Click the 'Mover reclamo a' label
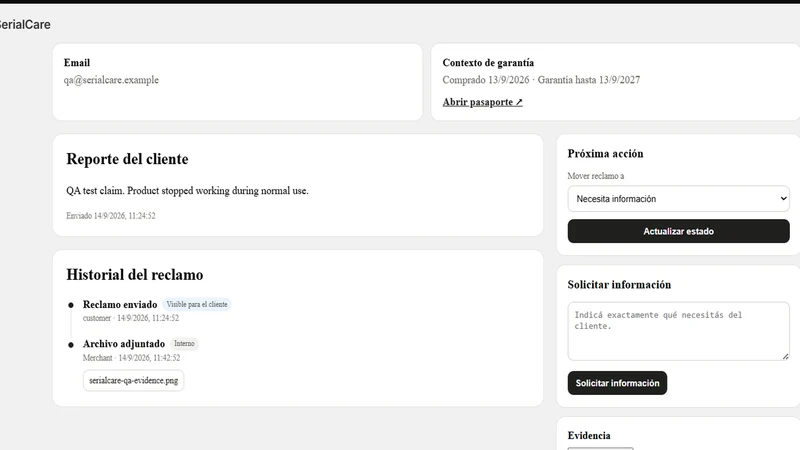 pyautogui.click(x=595, y=176)
